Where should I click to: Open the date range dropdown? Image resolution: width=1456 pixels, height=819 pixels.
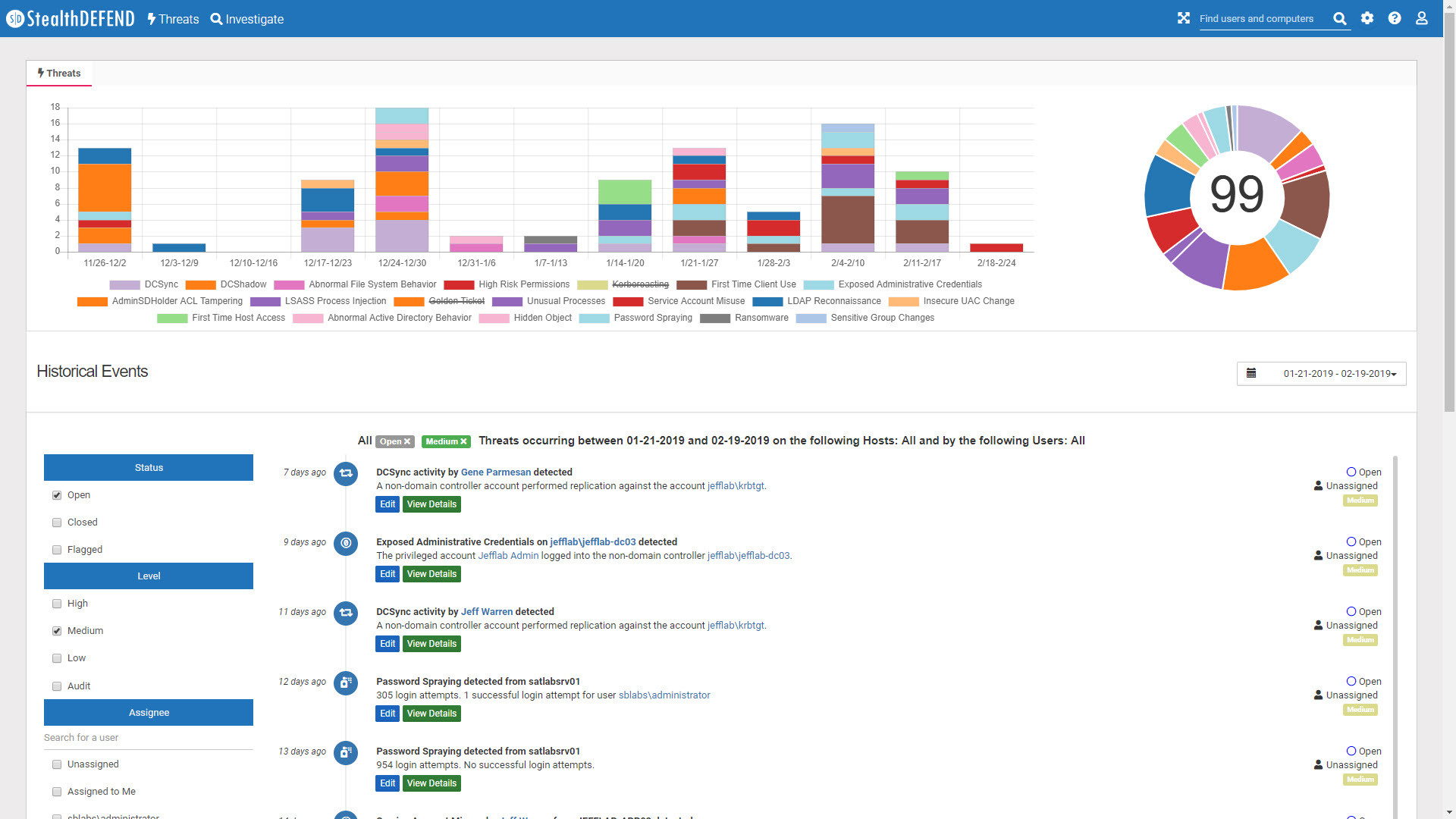click(1321, 374)
